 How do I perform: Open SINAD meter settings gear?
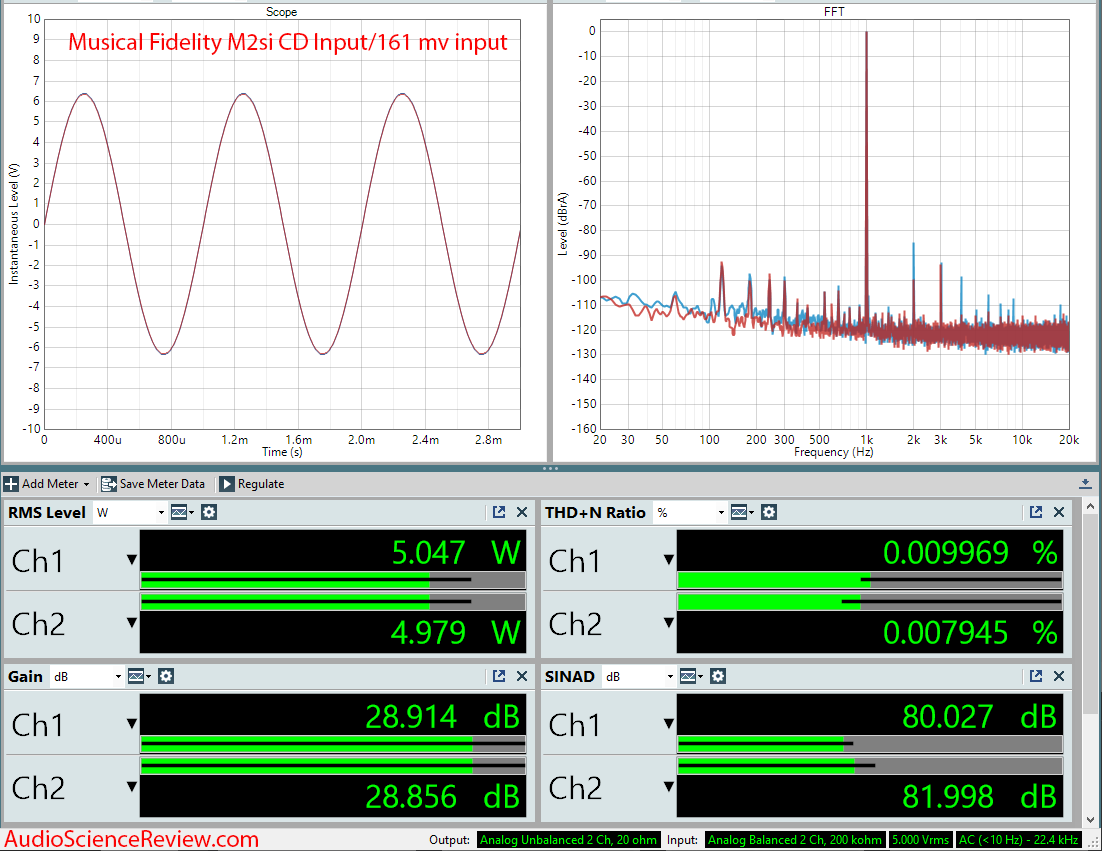(x=718, y=676)
